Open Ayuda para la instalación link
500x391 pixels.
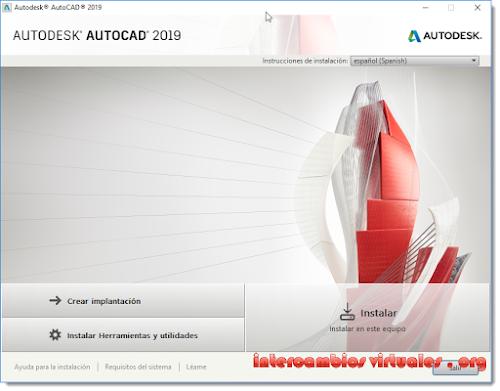[52, 367]
